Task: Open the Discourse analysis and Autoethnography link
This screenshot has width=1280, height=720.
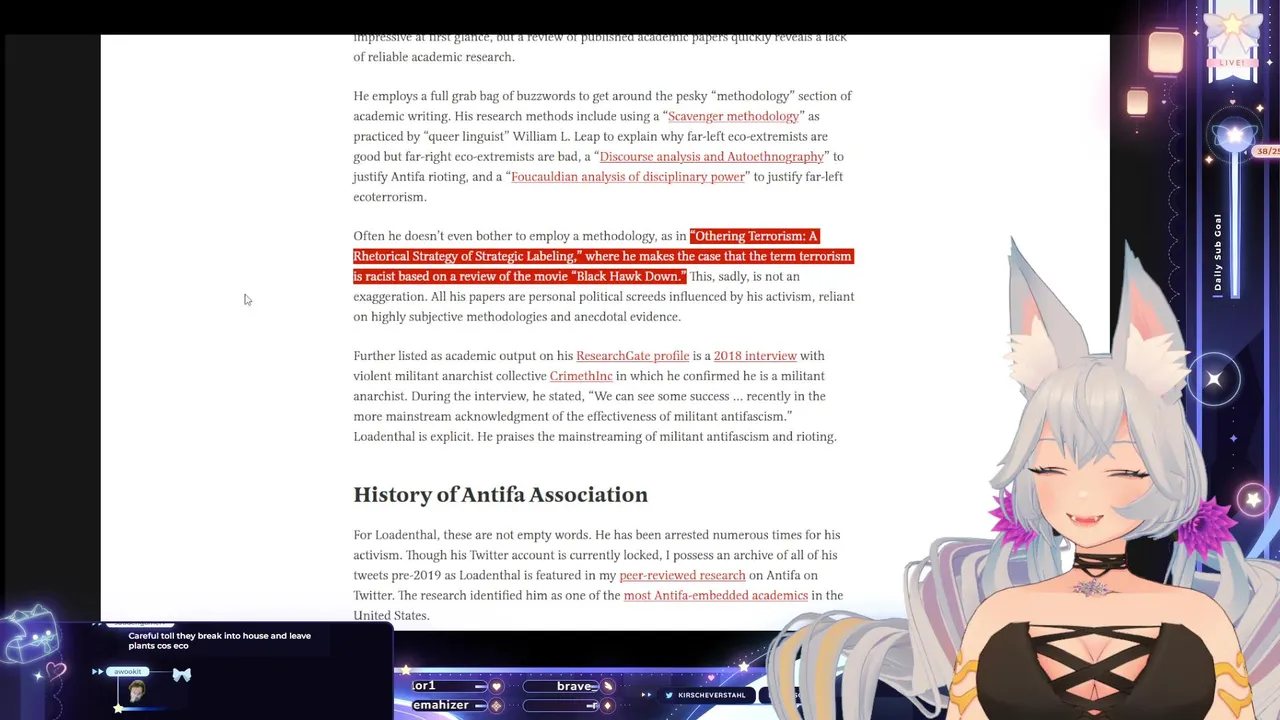Action: [711, 156]
